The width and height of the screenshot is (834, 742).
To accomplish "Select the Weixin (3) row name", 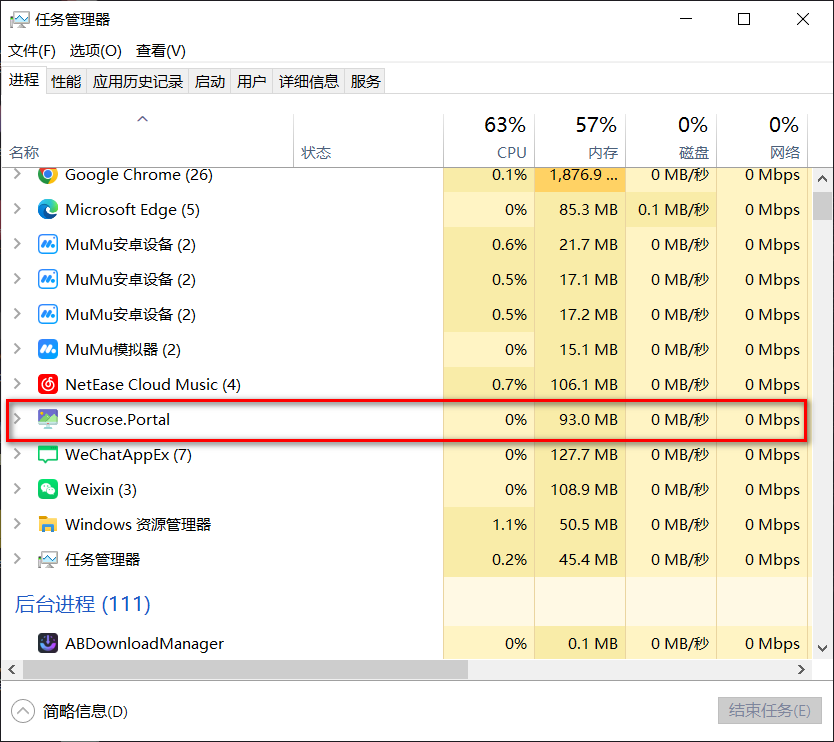I will pos(101,489).
